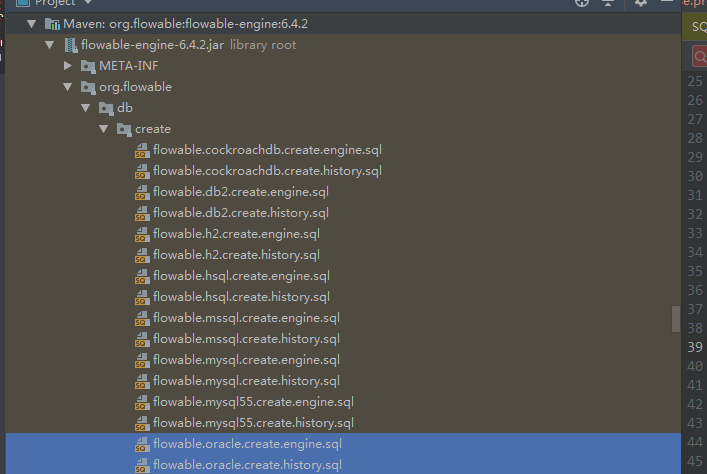Click the db folder name
This screenshot has height=474, width=707.
(x=125, y=108)
